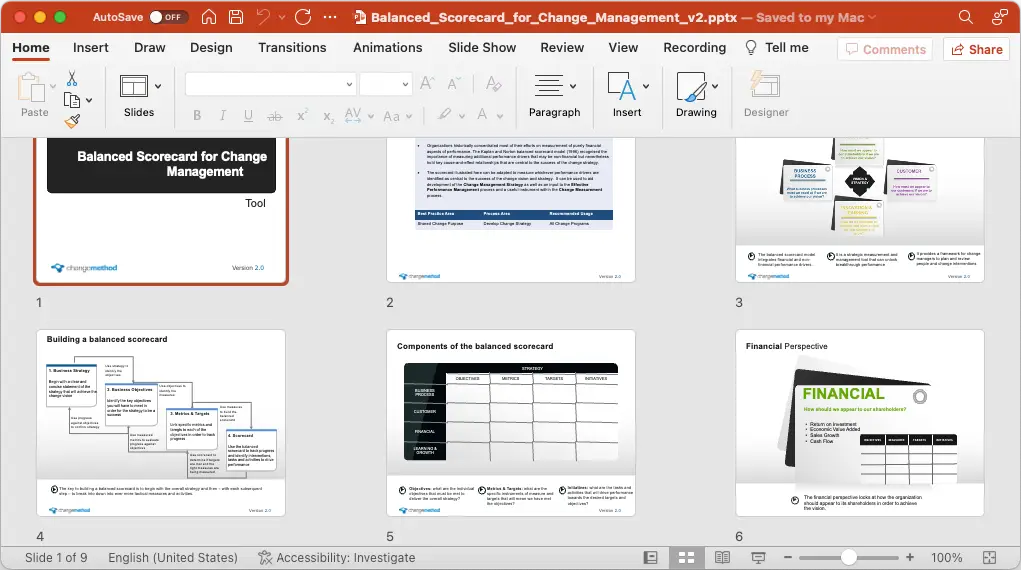Click Accessibility: Investigate in status bar
The image size is (1021, 570).
(x=337, y=558)
